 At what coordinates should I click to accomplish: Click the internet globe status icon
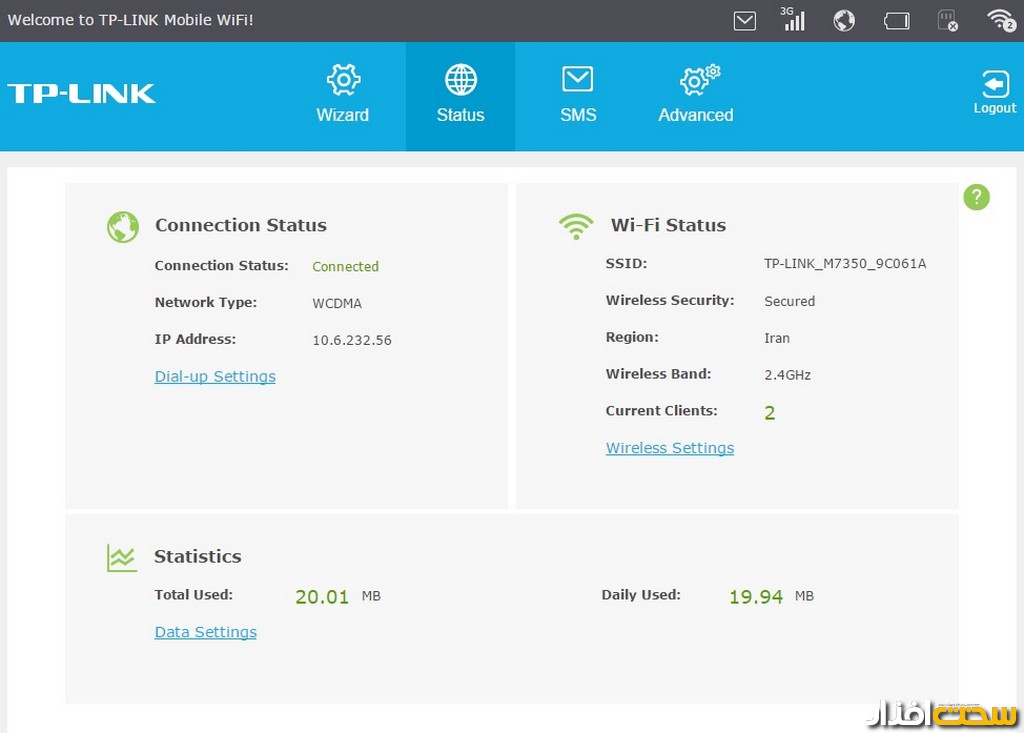[844, 21]
